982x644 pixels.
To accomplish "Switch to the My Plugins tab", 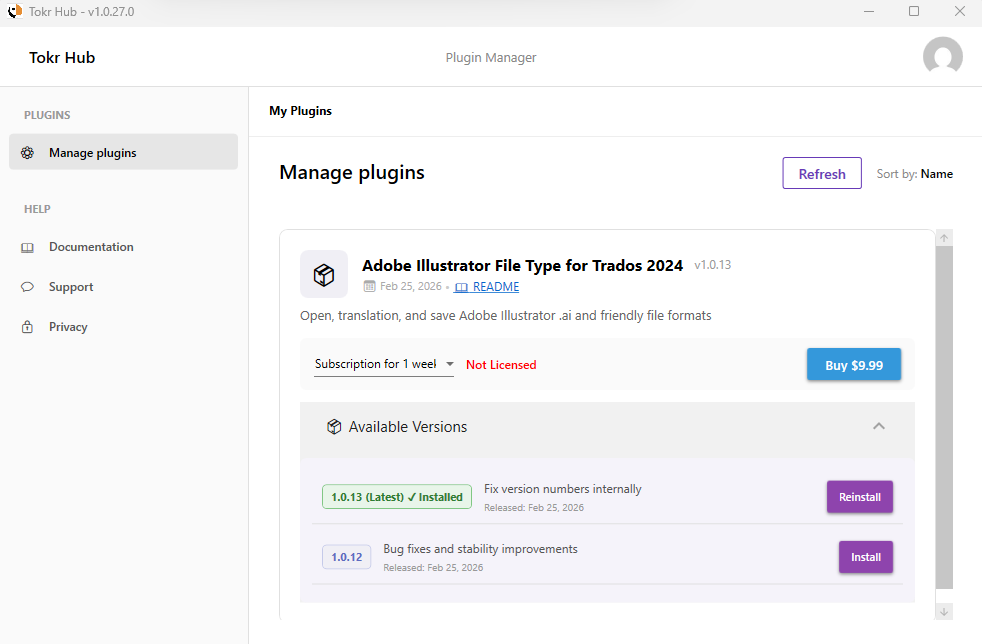I will coord(300,111).
